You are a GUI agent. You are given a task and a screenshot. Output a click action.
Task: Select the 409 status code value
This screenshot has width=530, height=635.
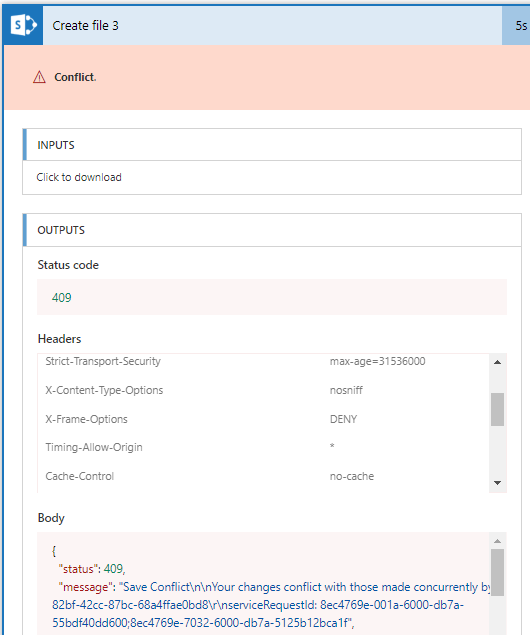click(62, 298)
